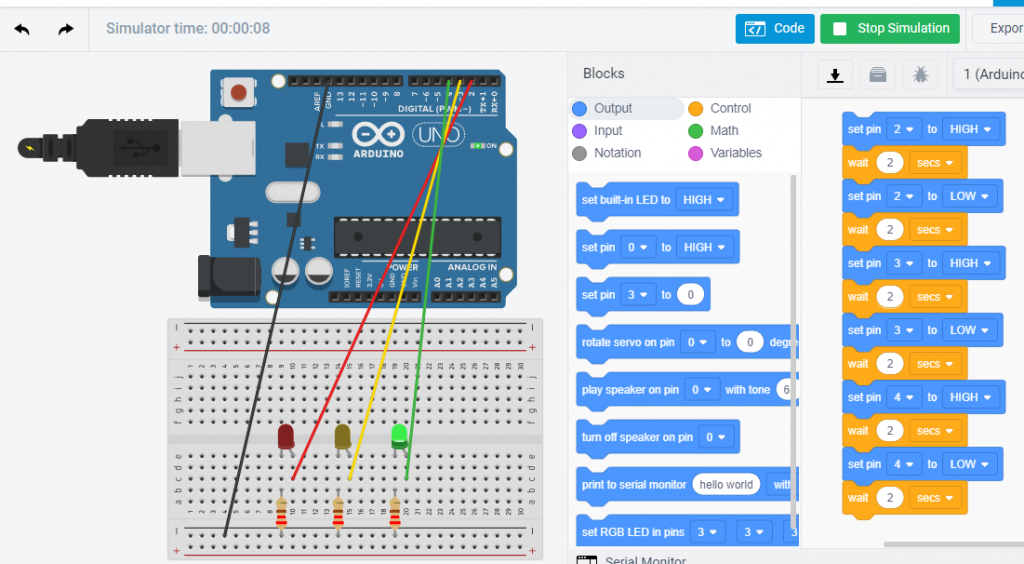The height and width of the screenshot is (564, 1024).
Task: Start the debugger with the bug icon
Action: 920,75
